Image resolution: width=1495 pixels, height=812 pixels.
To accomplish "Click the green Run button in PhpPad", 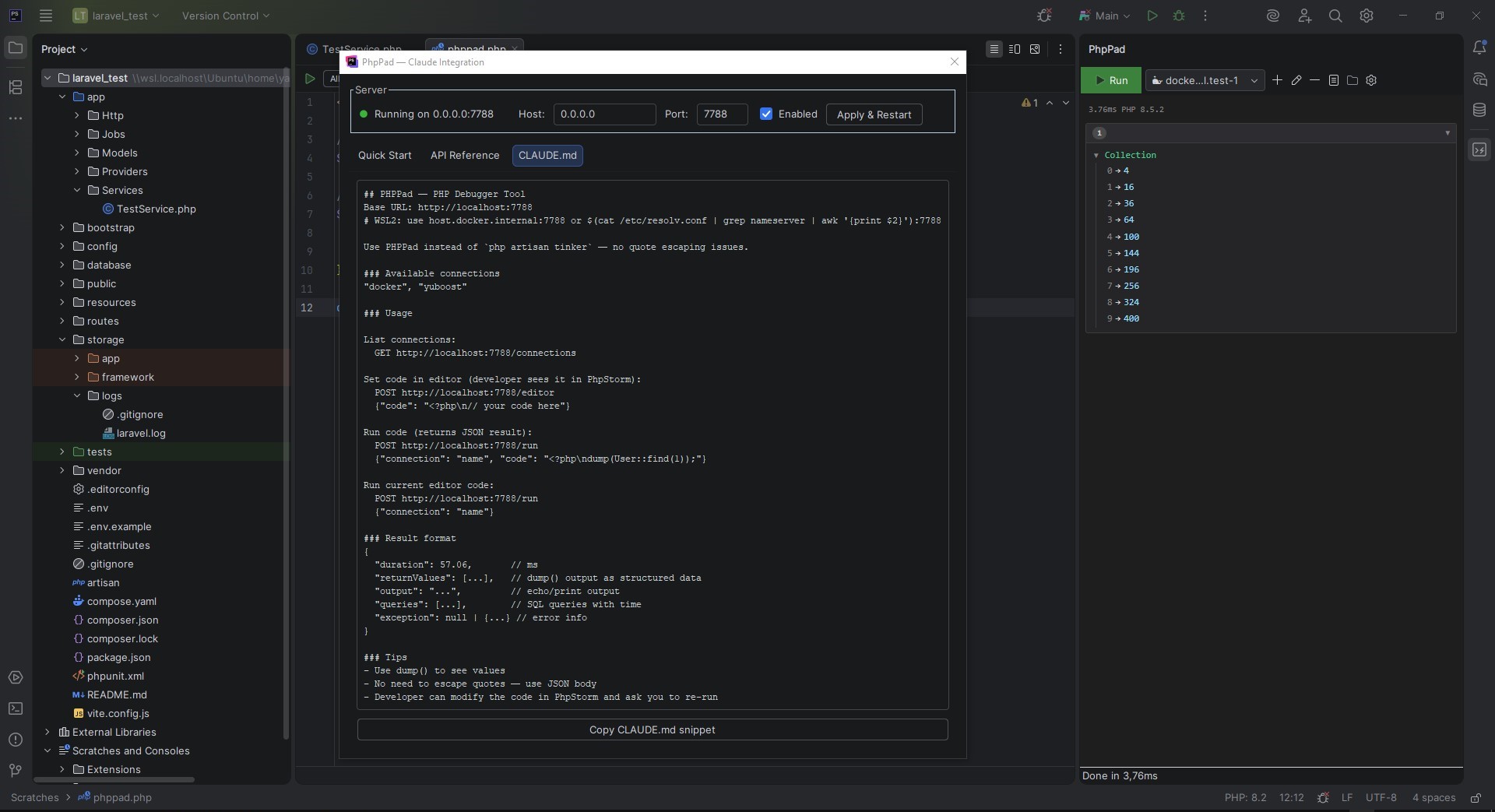I will [1110, 80].
